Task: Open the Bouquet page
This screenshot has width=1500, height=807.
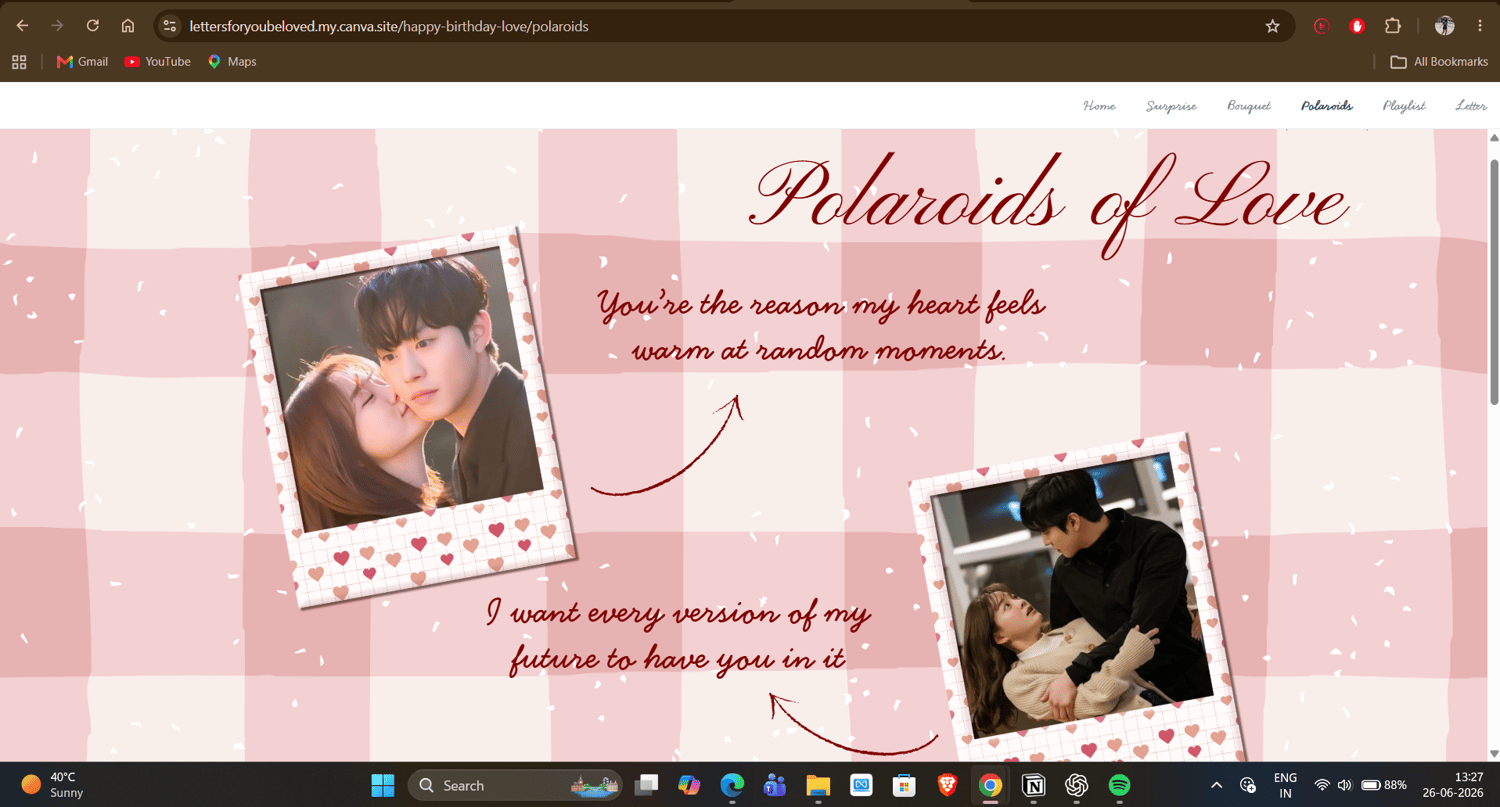Action: coord(1249,105)
